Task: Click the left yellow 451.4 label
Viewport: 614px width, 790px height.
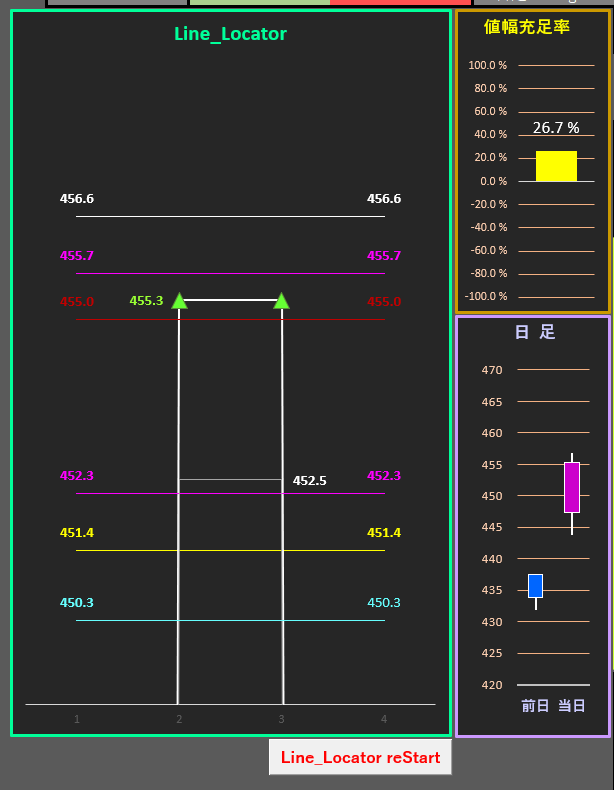Action: [77, 533]
